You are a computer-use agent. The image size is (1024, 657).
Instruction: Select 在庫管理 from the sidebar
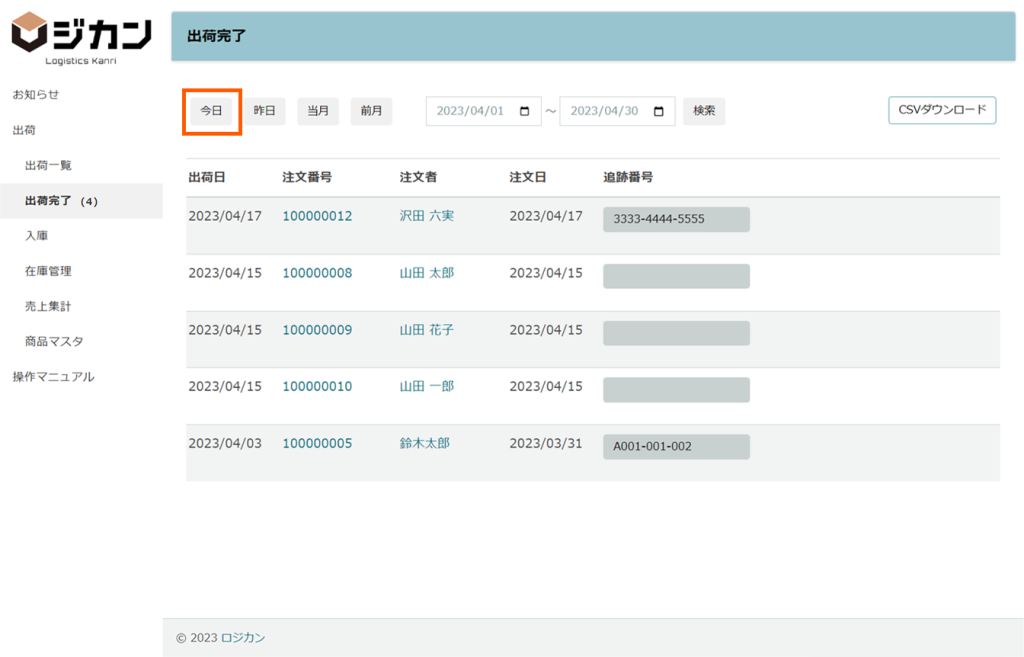click(48, 271)
